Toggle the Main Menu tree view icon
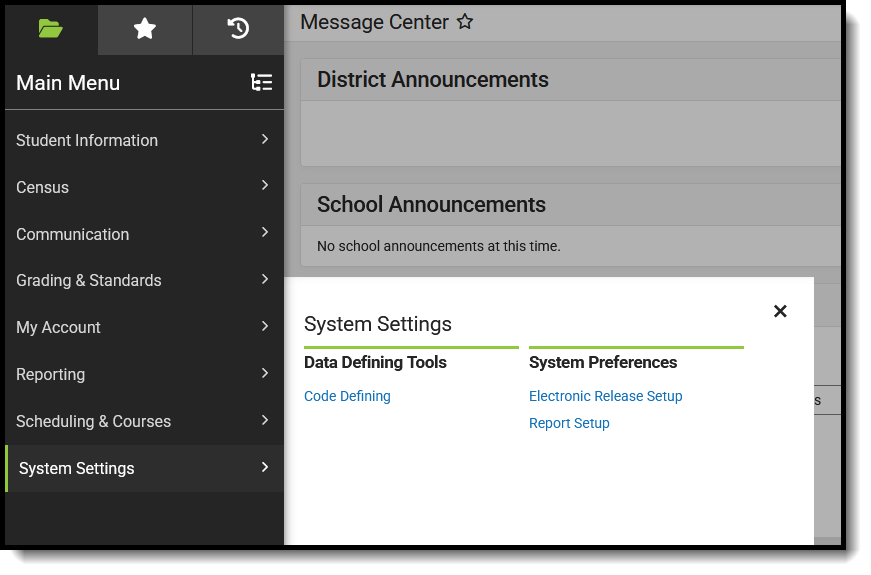 (x=261, y=83)
